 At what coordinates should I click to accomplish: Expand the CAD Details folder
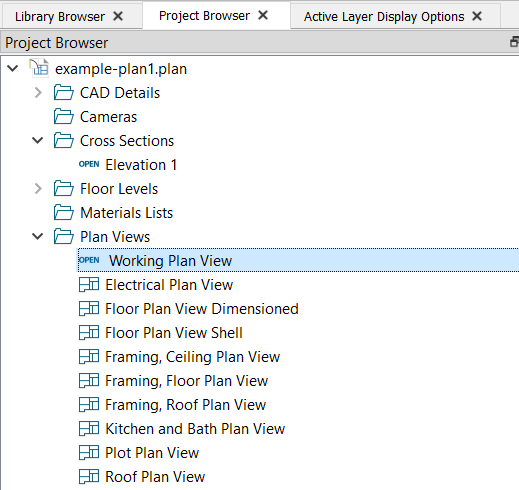[38, 93]
